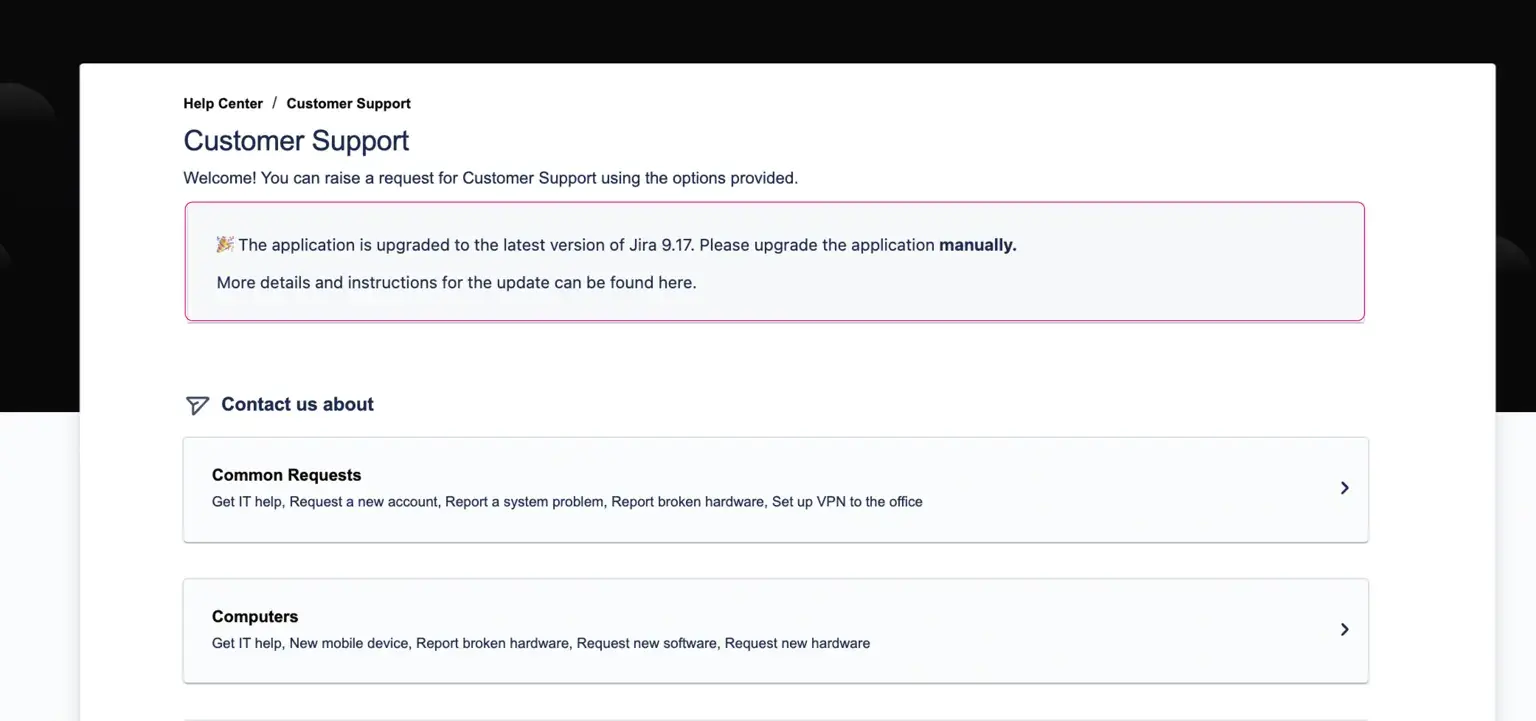Go to Help Center breadcrumb link

pyautogui.click(x=223, y=103)
